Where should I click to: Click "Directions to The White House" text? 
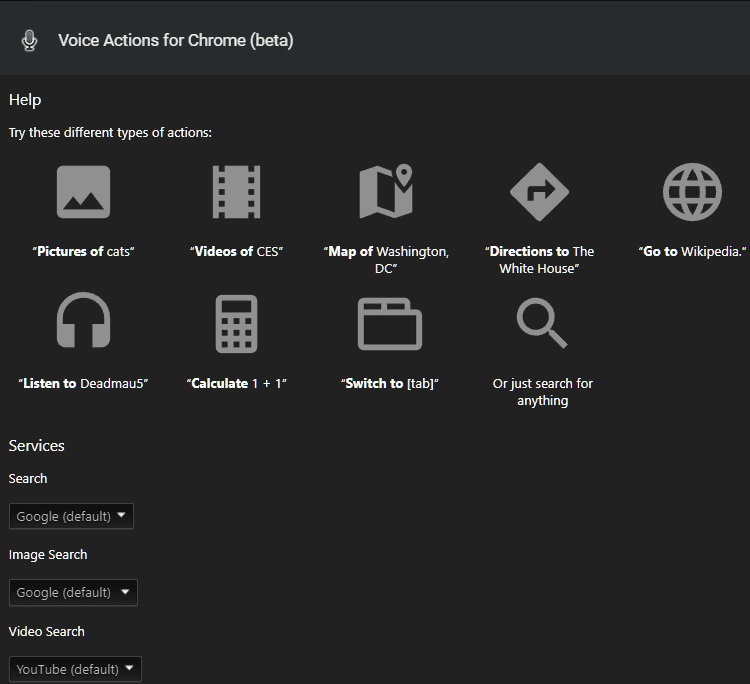(x=539, y=260)
